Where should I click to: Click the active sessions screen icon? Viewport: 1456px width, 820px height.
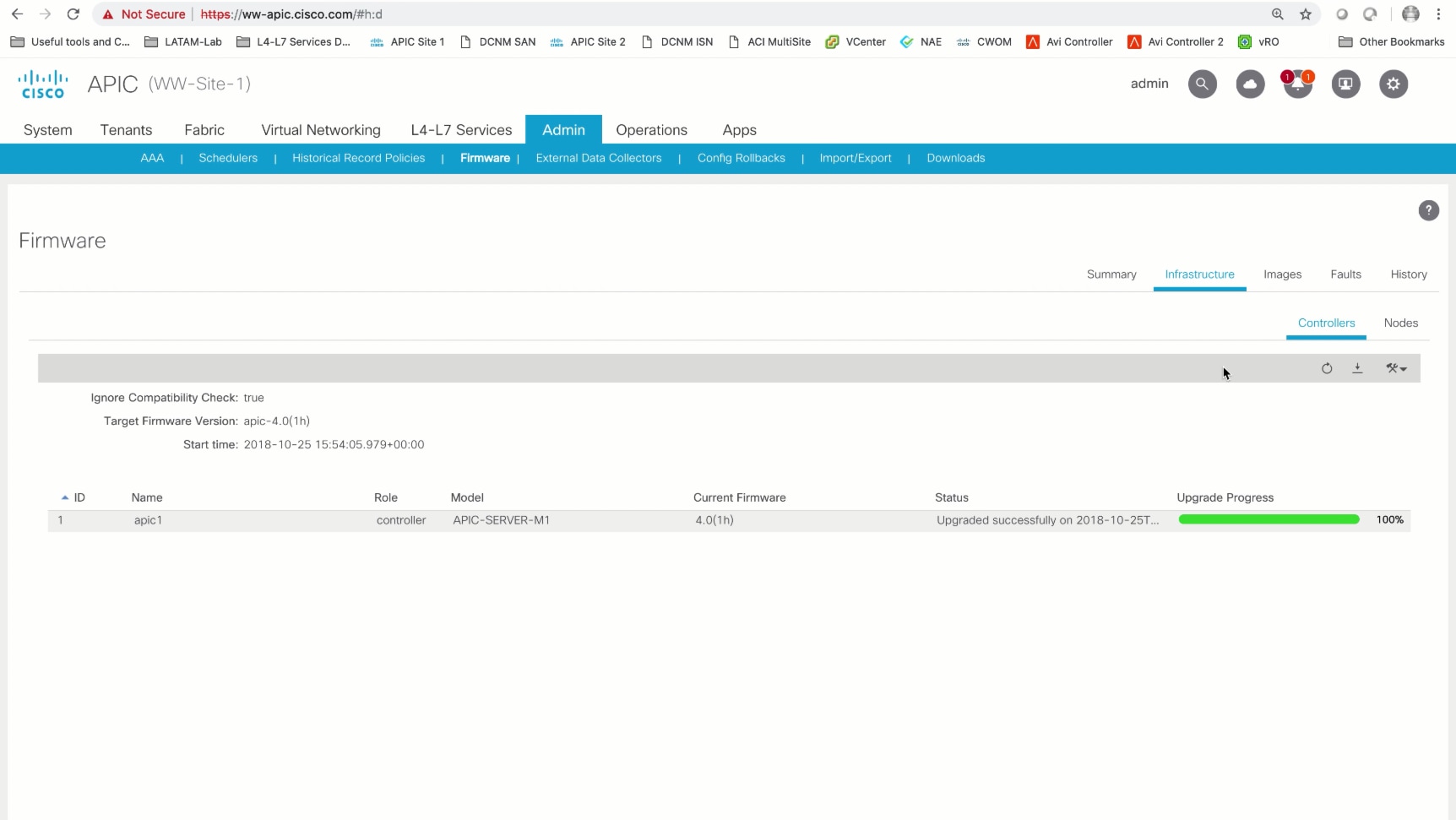click(1345, 84)
